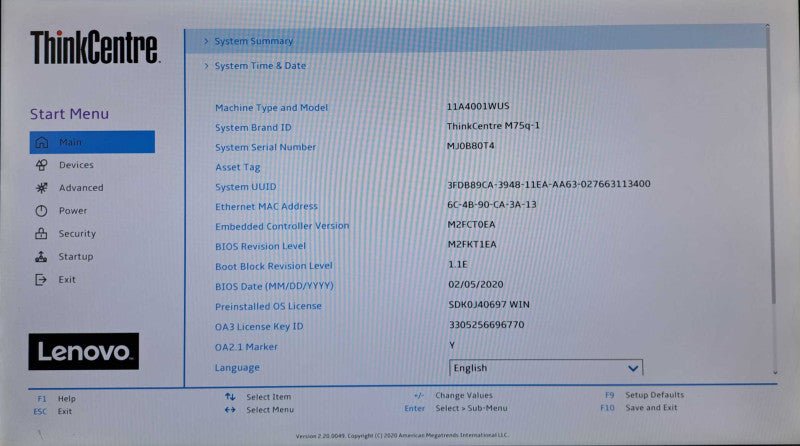800x446 pixels.
Task: Click the +/- Change Values hint
Action: [453, 395]
